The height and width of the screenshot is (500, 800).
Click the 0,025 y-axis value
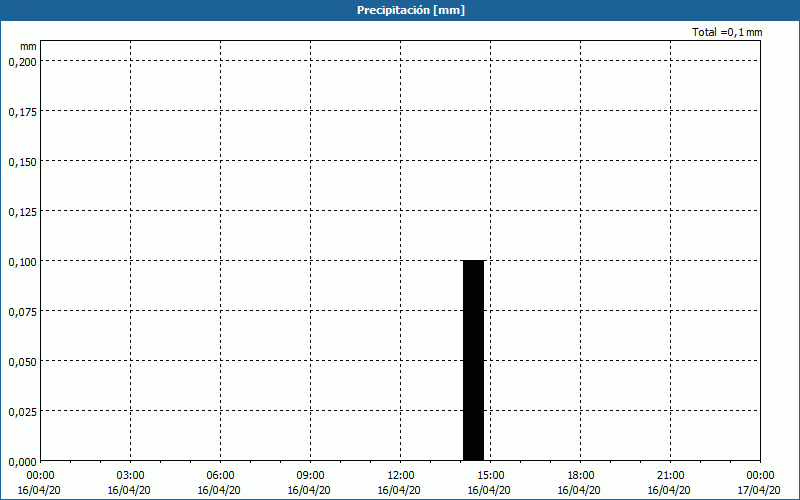click(x=22, y=412)
